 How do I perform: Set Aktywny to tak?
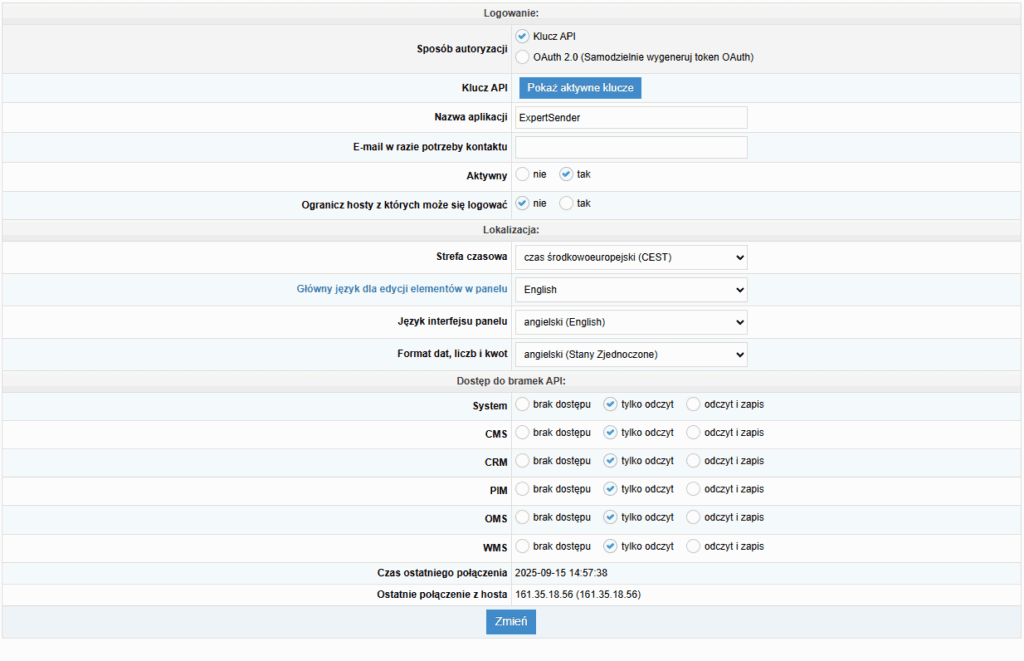[x=566, y=174]
